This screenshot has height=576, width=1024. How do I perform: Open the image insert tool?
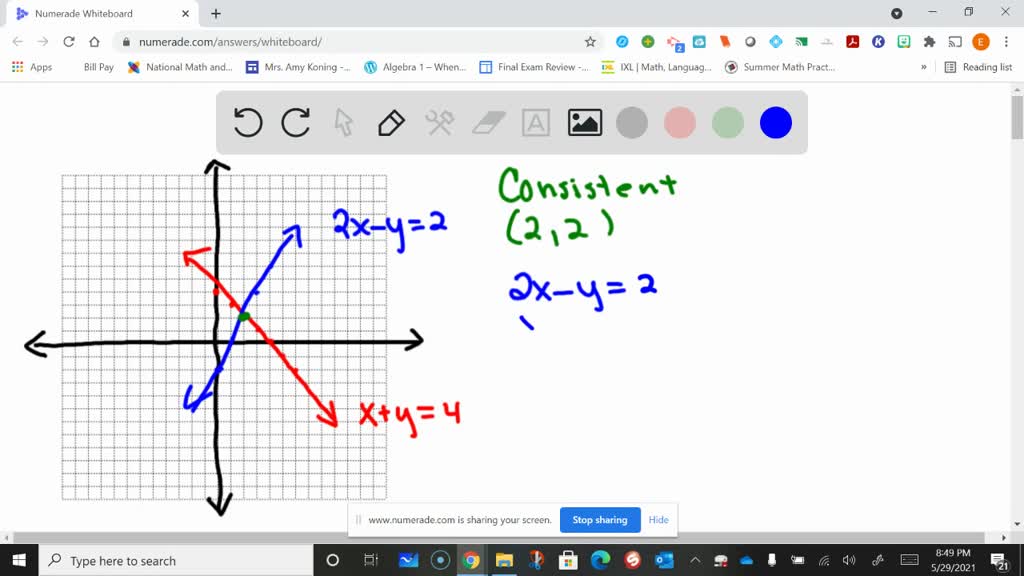[x=584, y=122]
